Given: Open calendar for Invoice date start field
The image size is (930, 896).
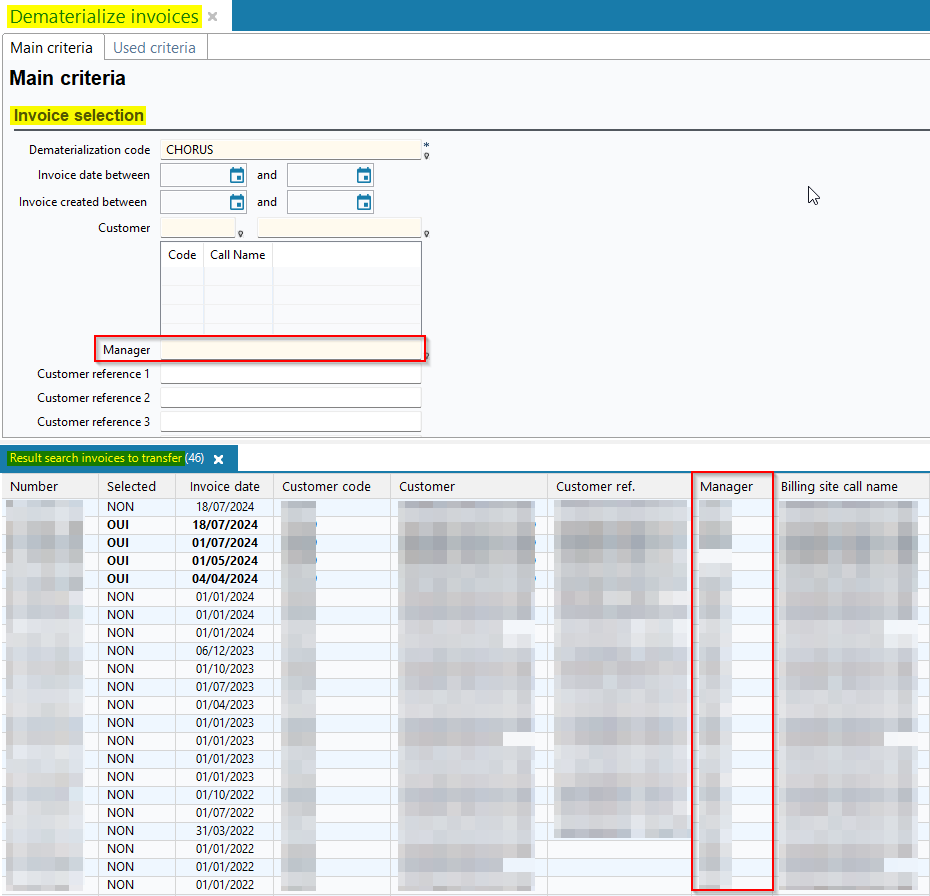Looking at the screenshot, I should [237, 176].
